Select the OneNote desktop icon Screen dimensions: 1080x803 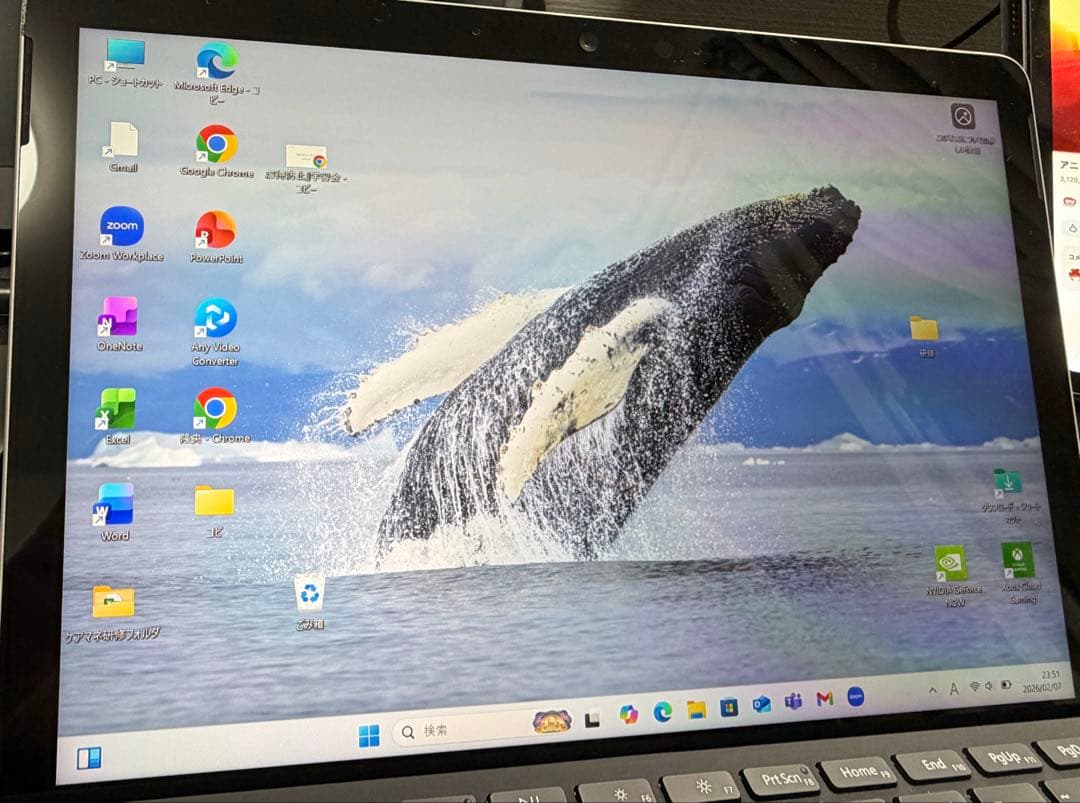(118, 318)
